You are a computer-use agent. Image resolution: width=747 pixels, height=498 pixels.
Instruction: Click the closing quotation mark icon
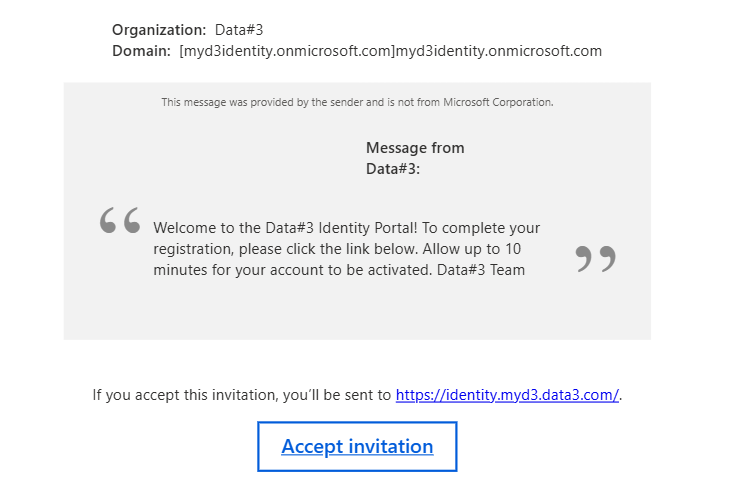pyautogui.click(x=595, y=259)
